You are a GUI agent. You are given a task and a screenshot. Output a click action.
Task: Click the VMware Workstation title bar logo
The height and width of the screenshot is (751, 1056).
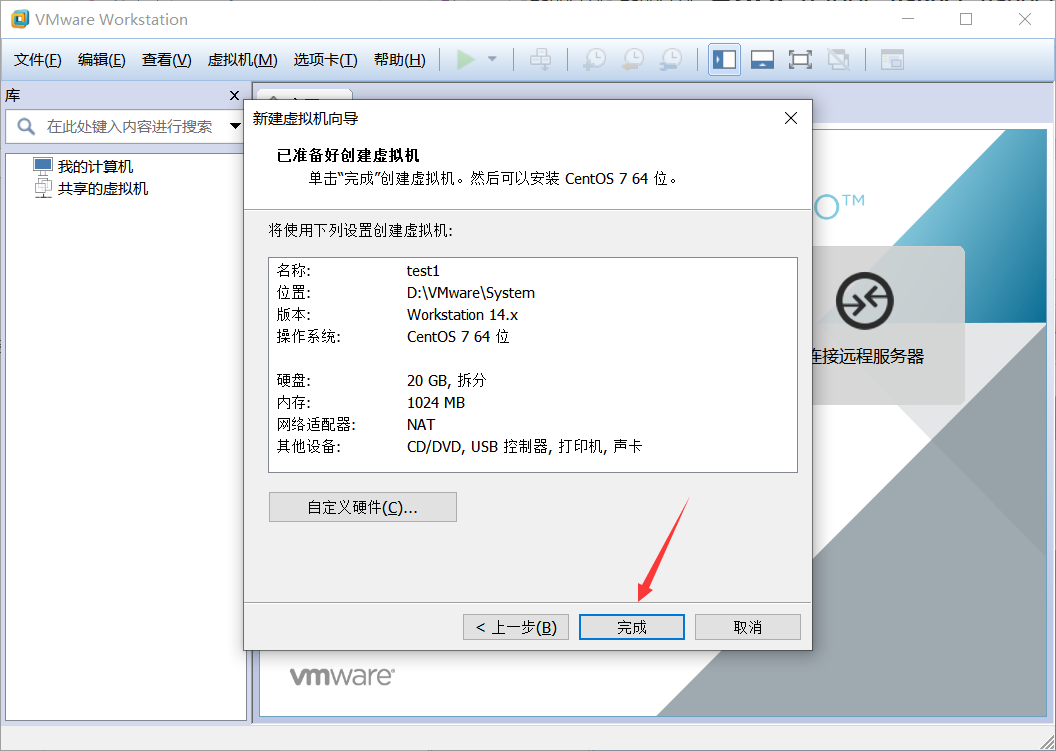point(20,19)
